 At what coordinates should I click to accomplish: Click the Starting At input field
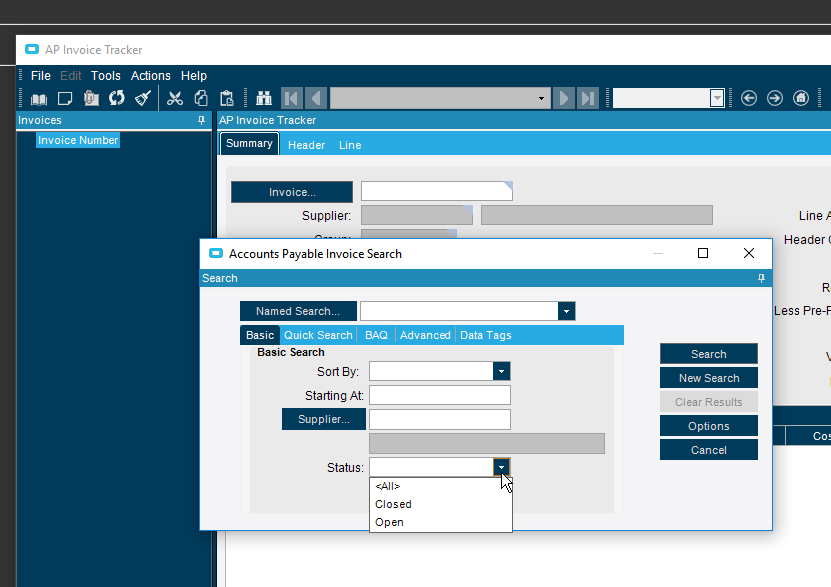(440, 395)
